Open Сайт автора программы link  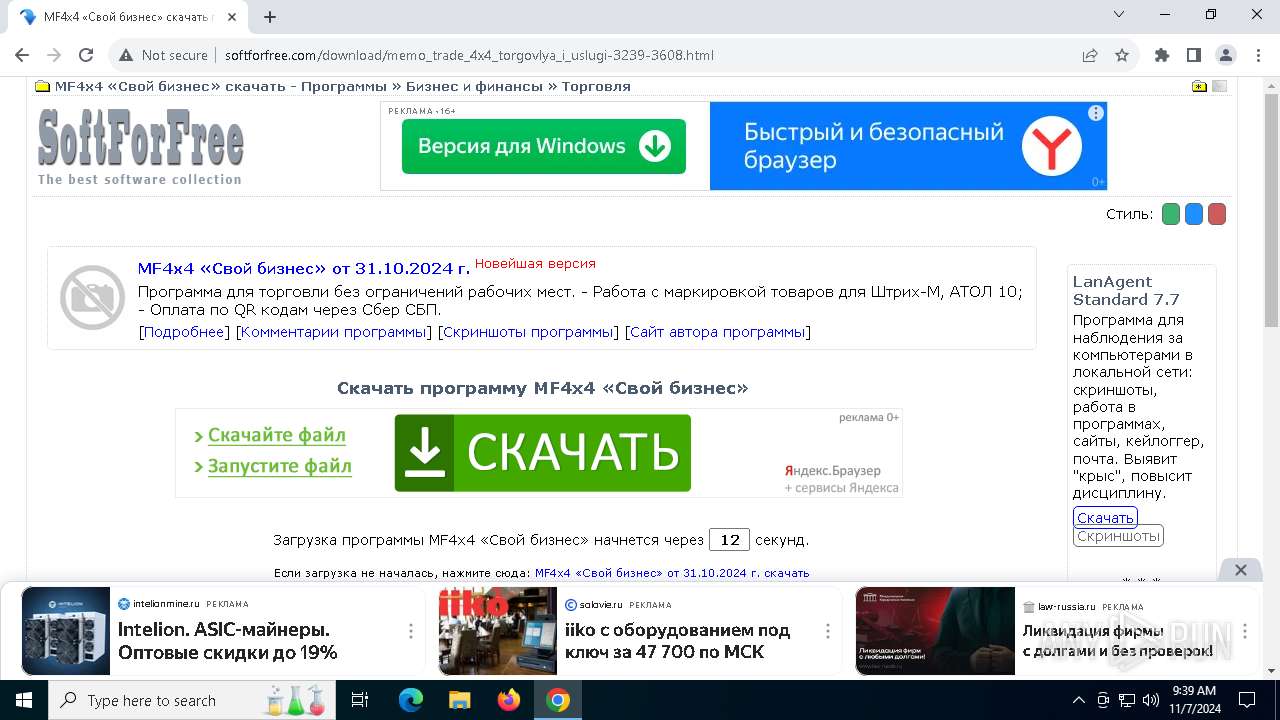(718, 332)
